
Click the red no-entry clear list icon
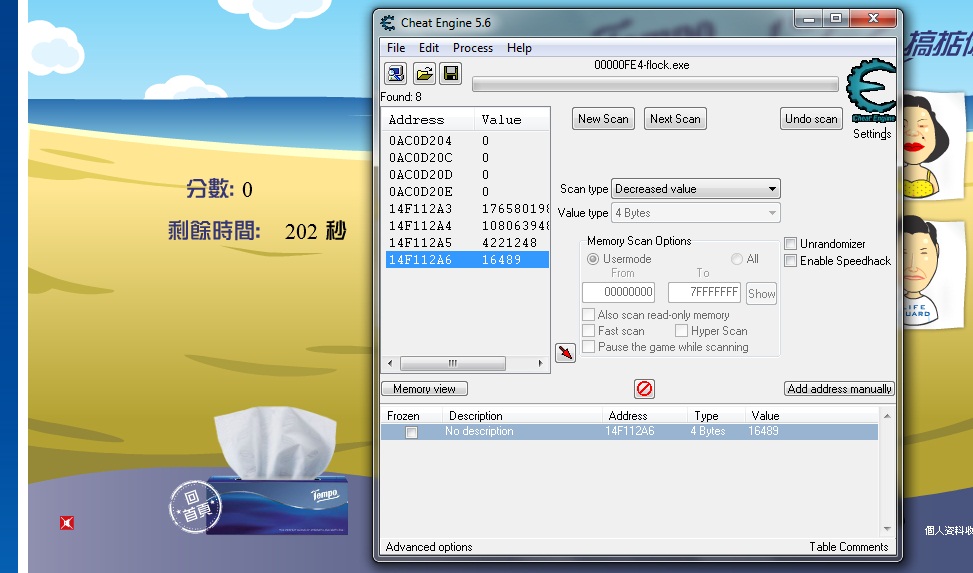645,389
